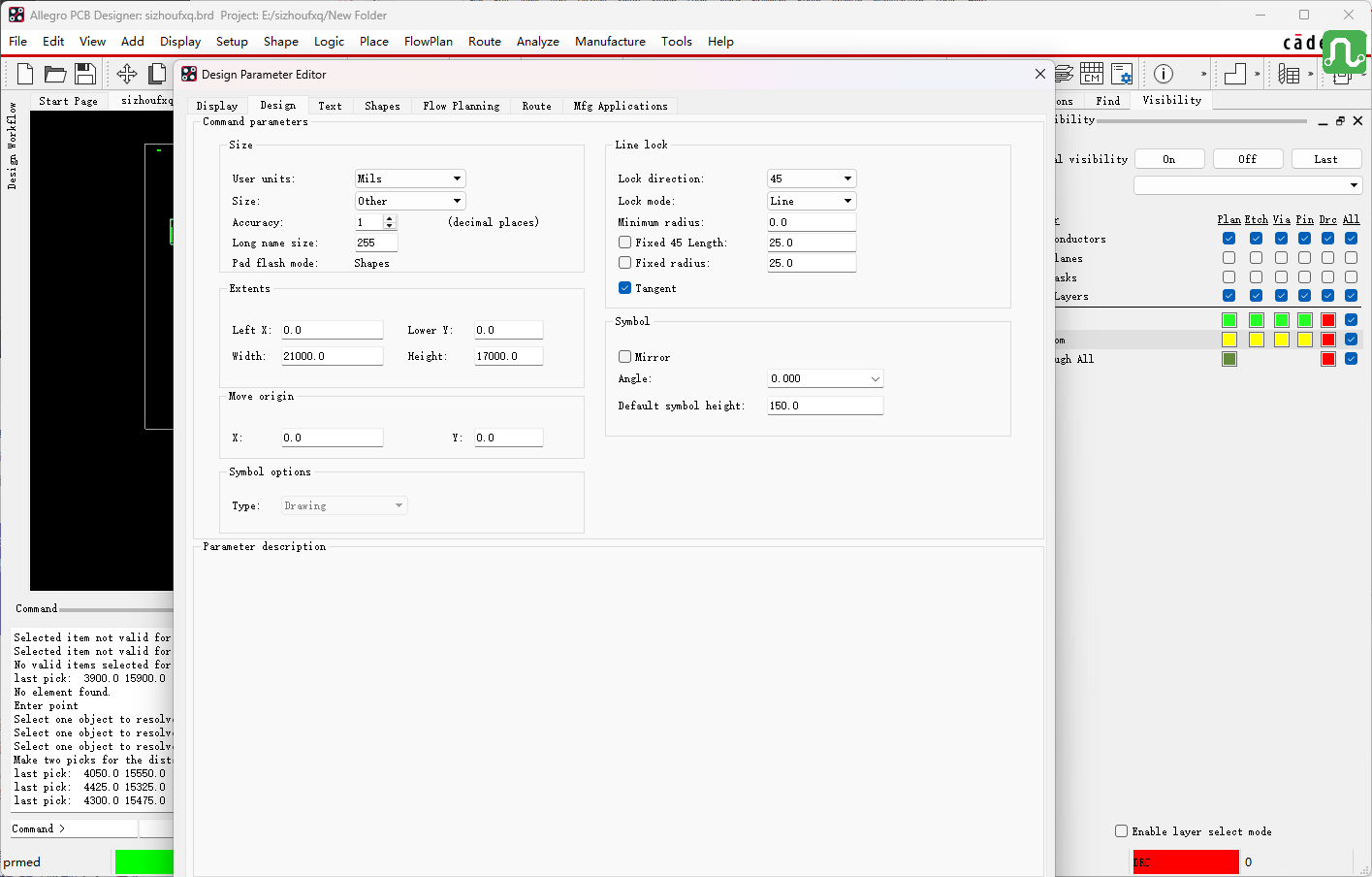Click the Show Element info icon
The image size is (1372, 877).
[x=1164, y=74]
